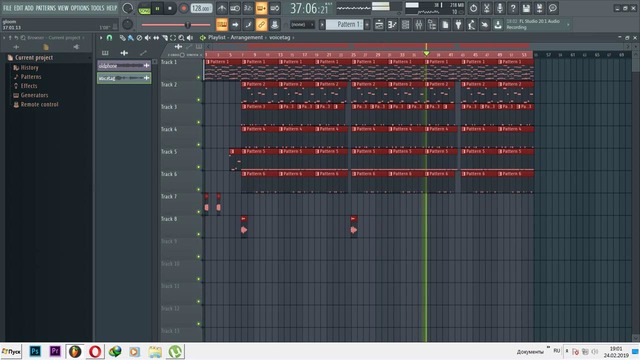Select the playlist Slice tool
The height and width of the screenshot is (360, 640).
(164, 38)
